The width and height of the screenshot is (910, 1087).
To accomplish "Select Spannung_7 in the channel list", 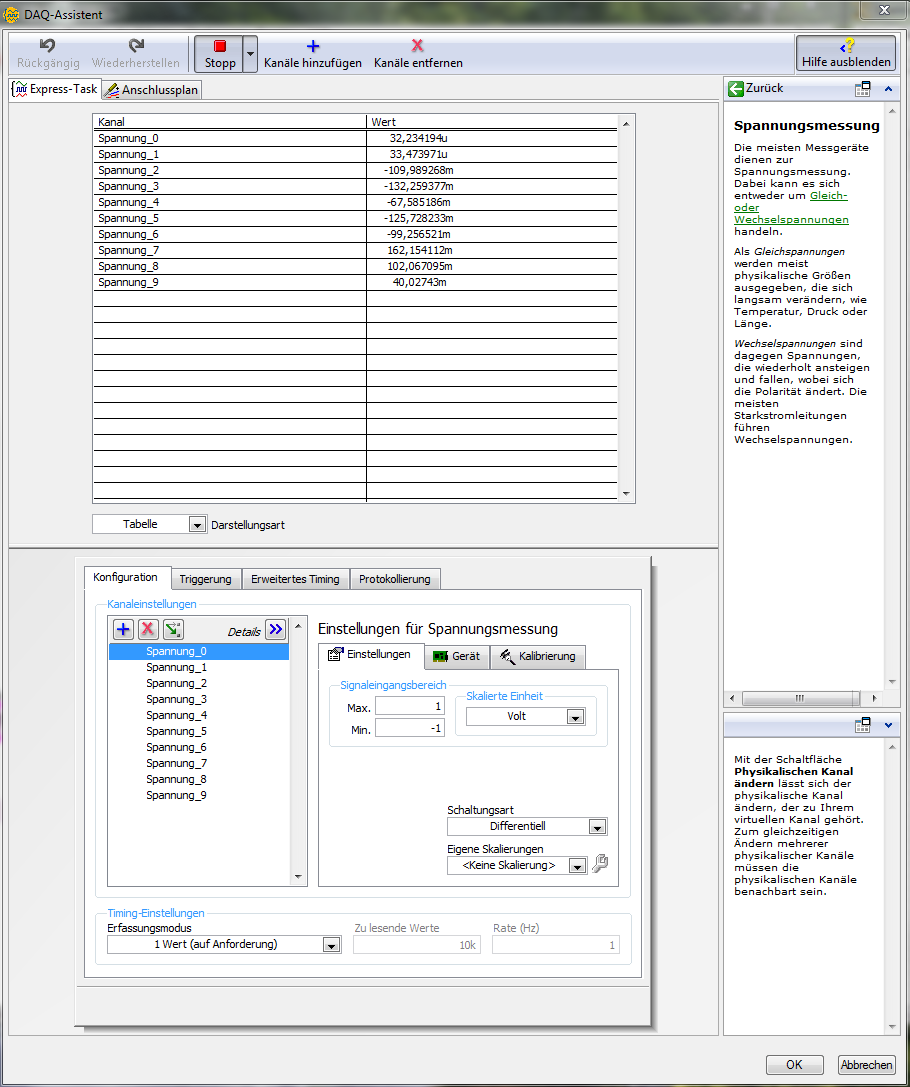I will click(x=198, y=763).
